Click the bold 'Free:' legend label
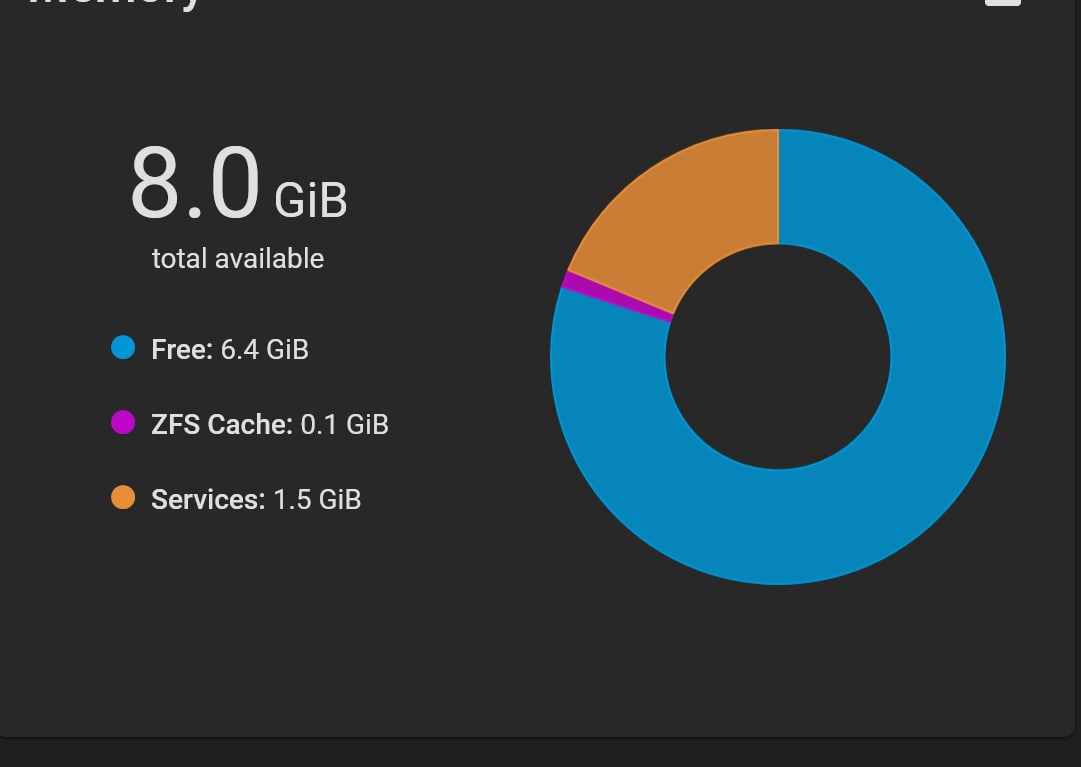Viewport: 1081px width, 767px height. tap(182, 349)
